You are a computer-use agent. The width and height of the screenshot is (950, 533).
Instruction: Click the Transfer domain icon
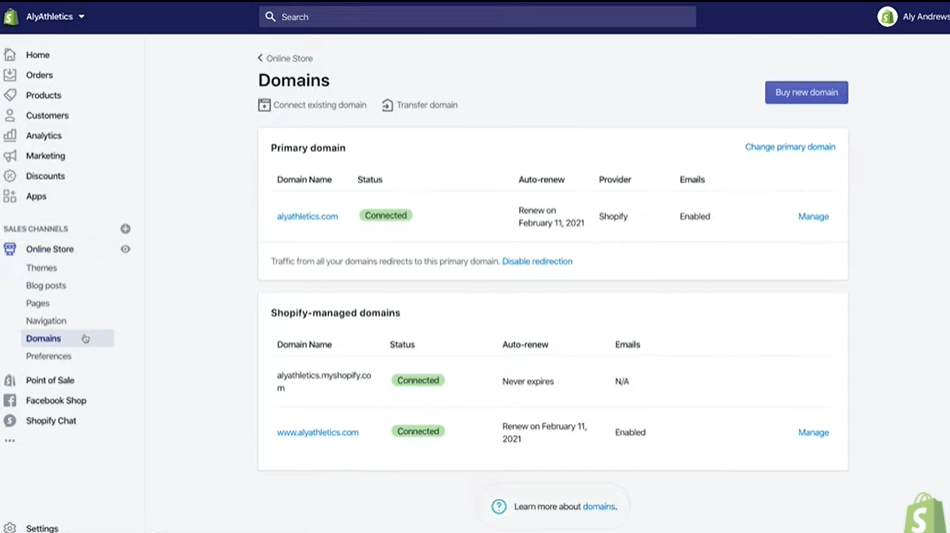click(x=387, y=105)
